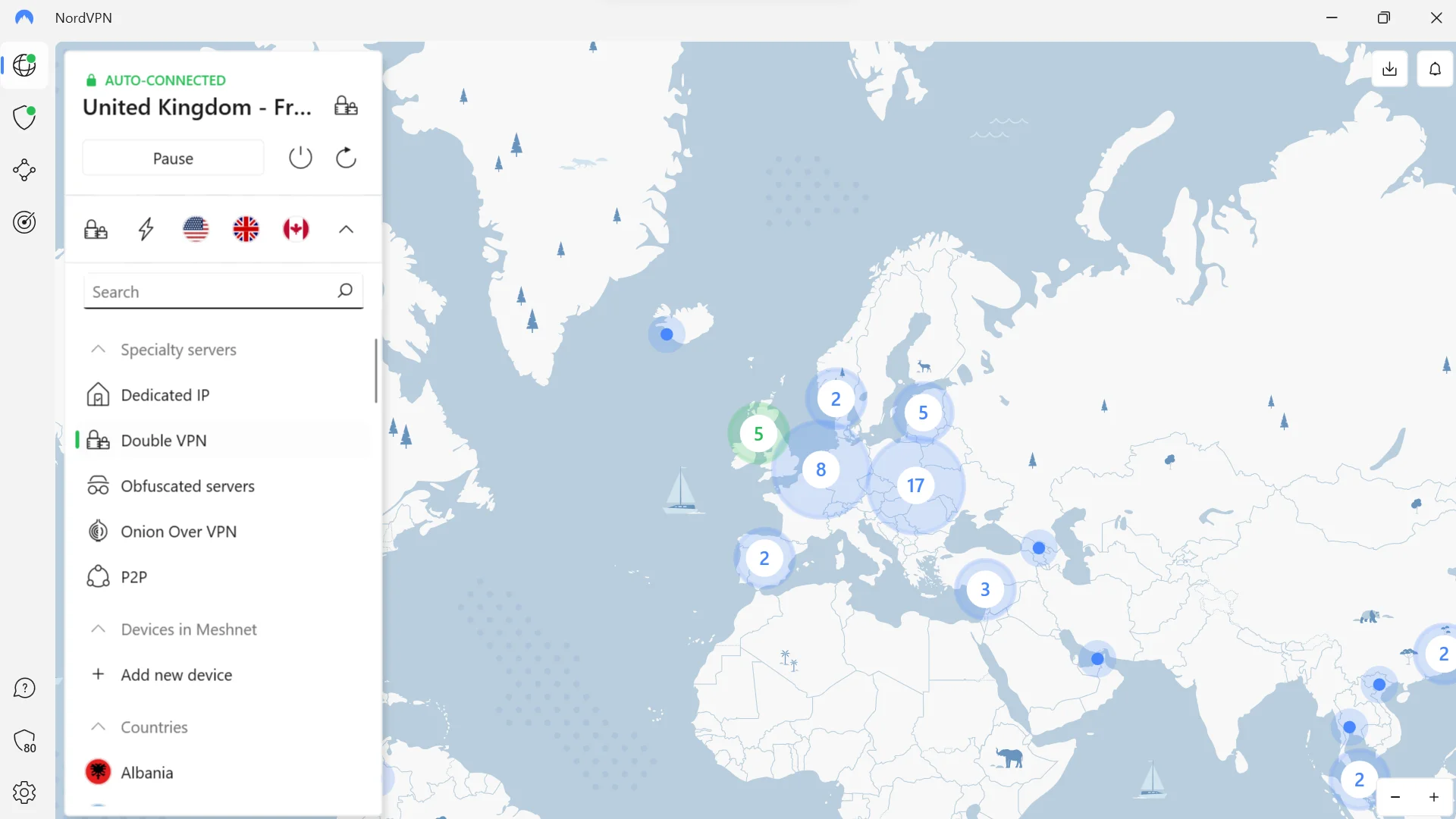
Task: Select Onion Over VPN option
Action: click(x=223, y=532)
